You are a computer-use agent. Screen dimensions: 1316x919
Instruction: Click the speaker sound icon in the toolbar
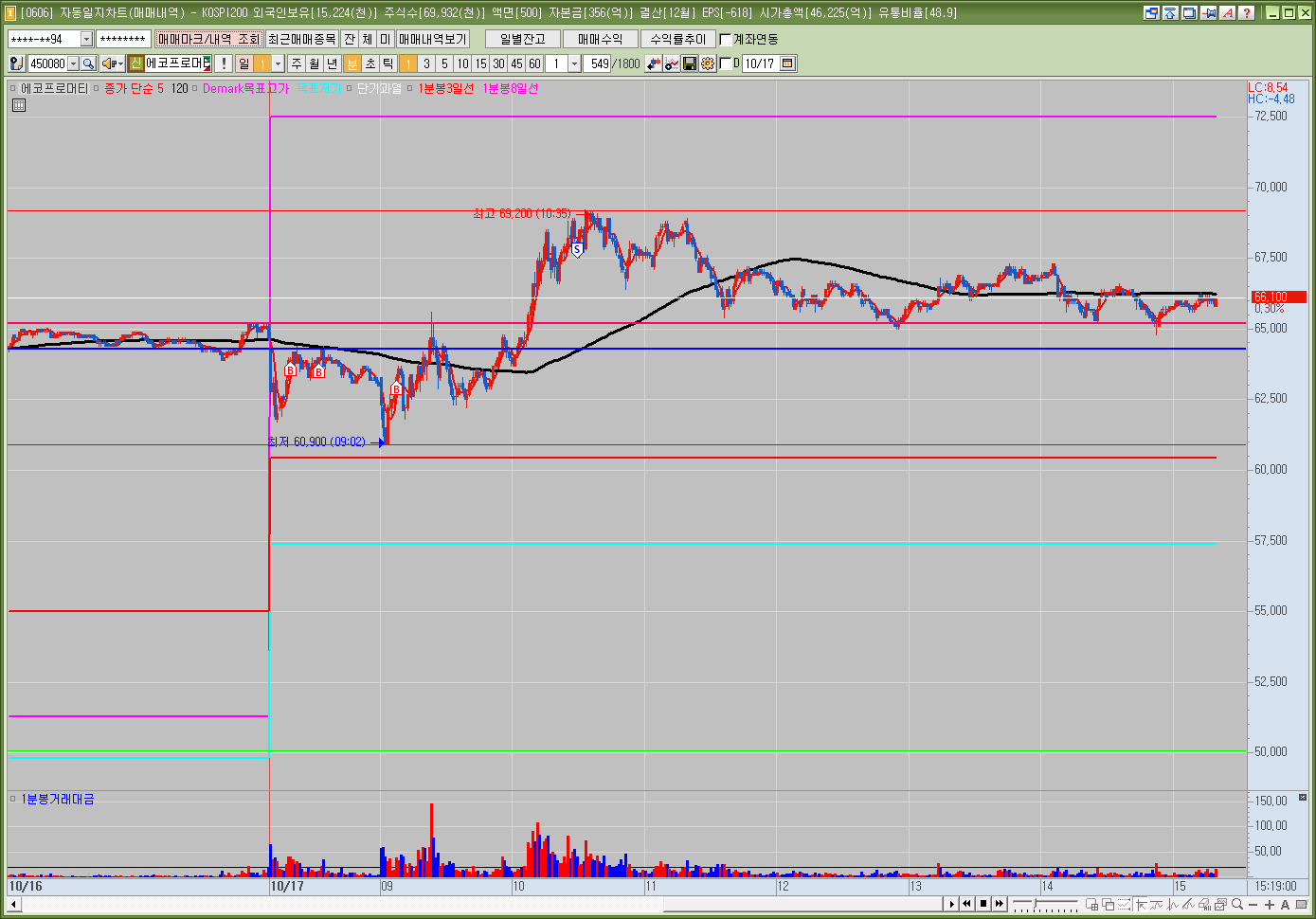109,63
